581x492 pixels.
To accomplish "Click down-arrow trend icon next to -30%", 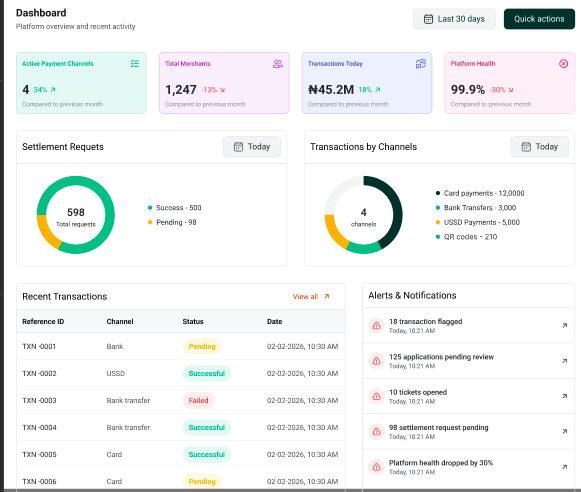I will 511,90.
